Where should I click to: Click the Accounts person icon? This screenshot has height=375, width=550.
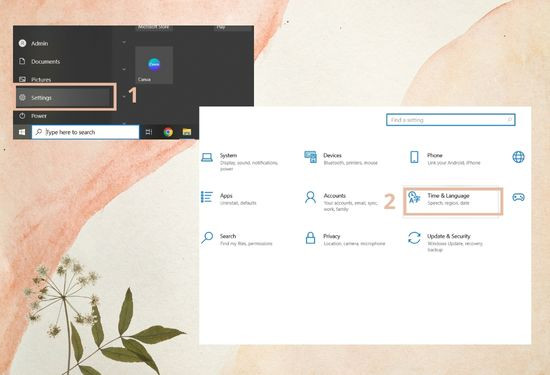310,197
